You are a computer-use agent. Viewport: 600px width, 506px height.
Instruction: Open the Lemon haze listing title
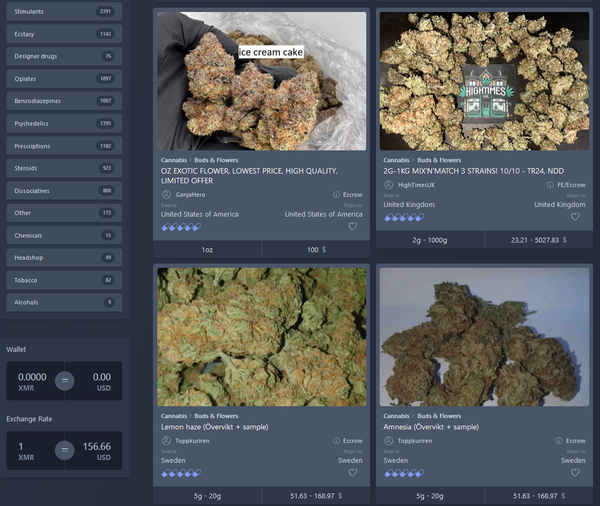201,427
